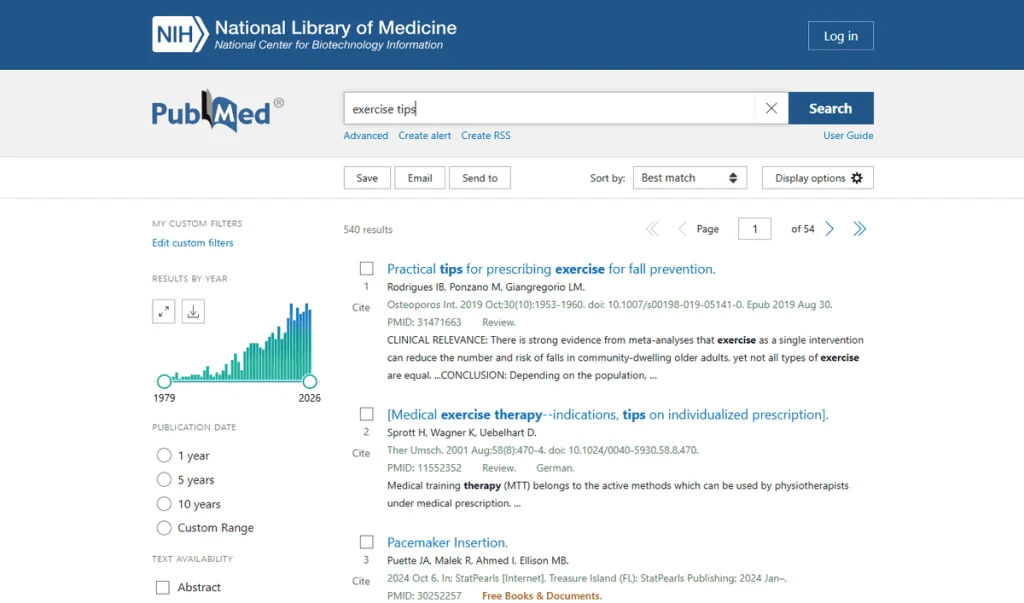This screenshot has width=1024, height=603.
Task: Click the Create alert link
Action: tap(424, 135)
